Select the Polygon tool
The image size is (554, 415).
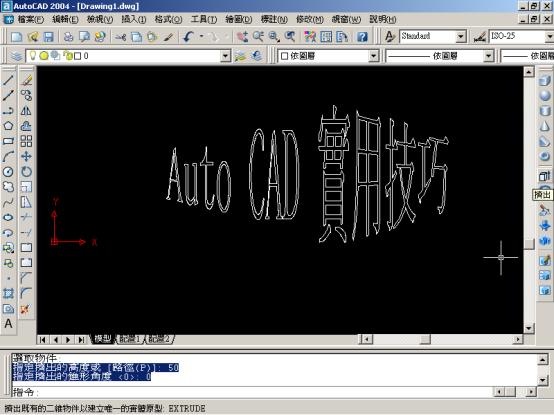8,126
